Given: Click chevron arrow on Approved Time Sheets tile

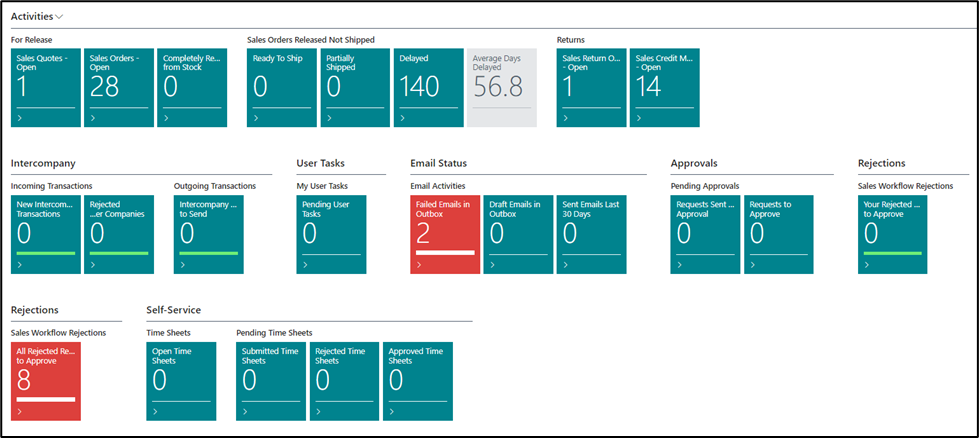Looking at the screenshot, I should [391, 412].
